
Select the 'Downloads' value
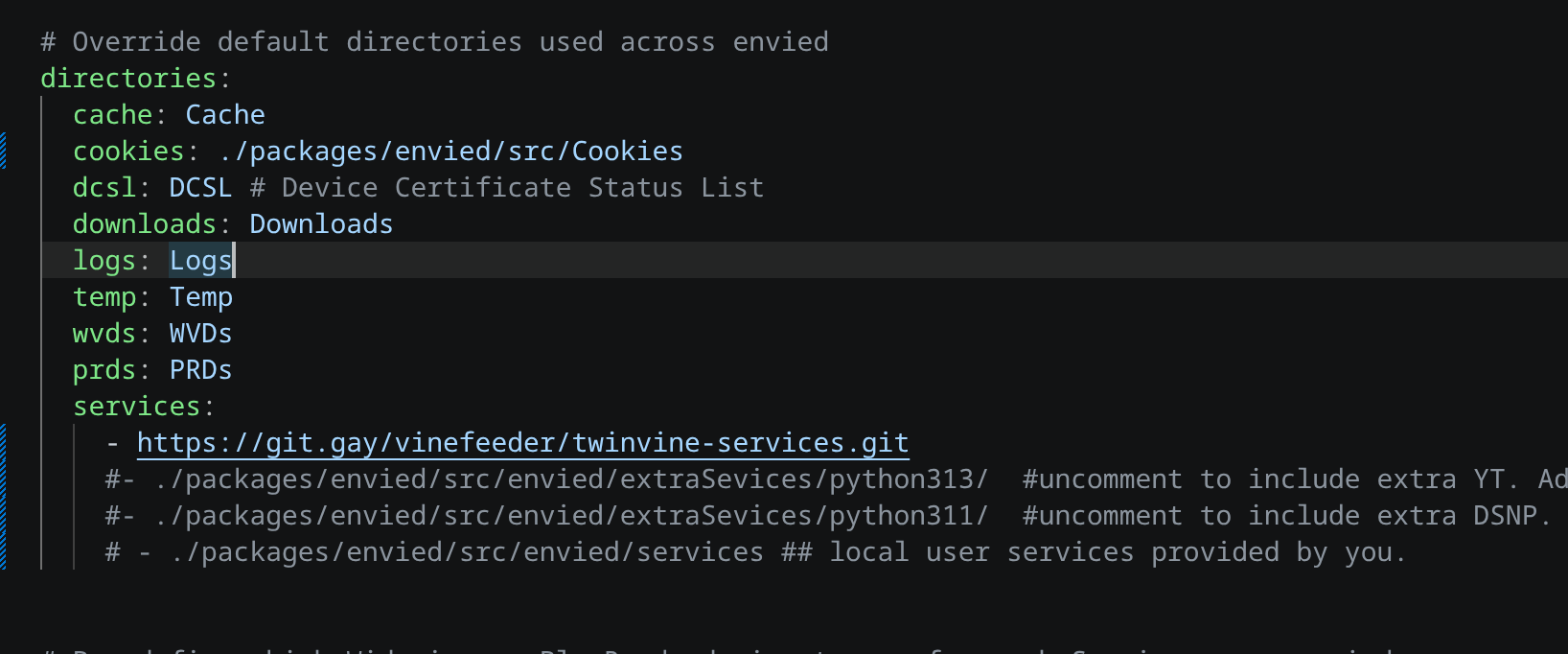(321, 224)
